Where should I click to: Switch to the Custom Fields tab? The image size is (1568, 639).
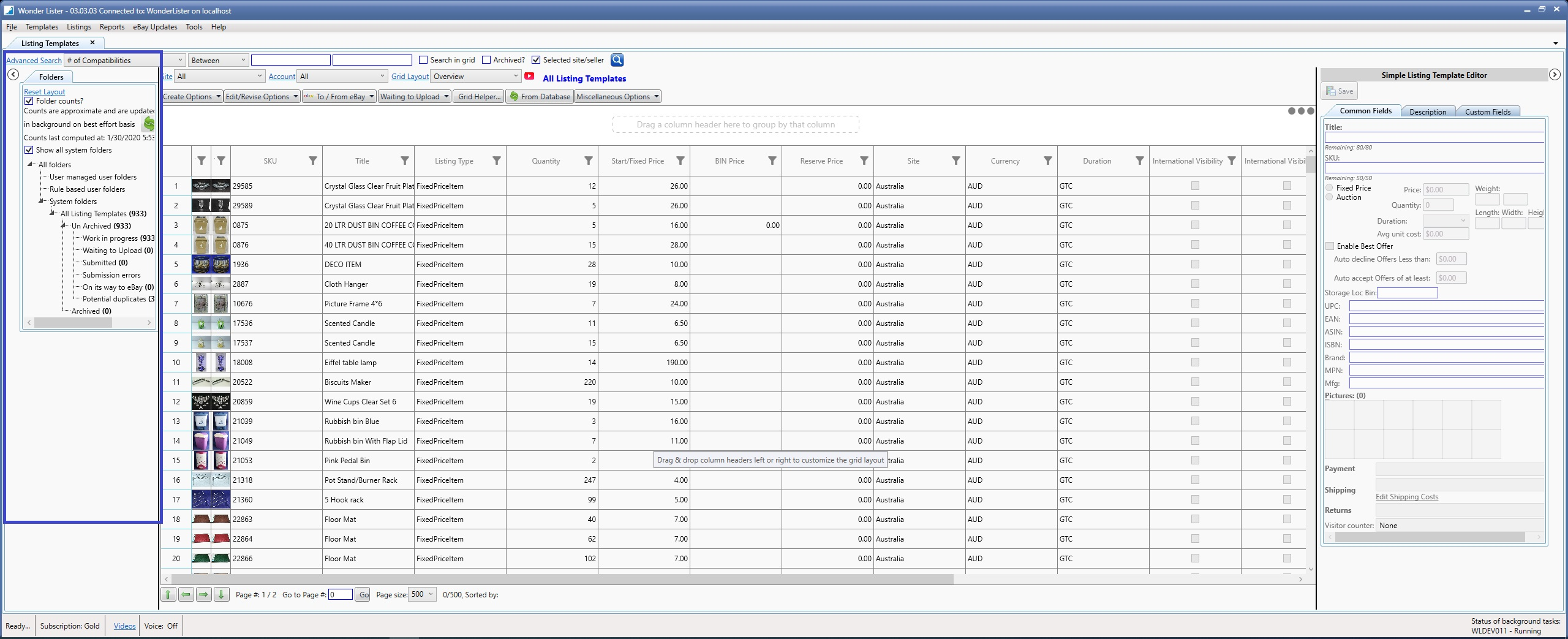coord(1488,112)
